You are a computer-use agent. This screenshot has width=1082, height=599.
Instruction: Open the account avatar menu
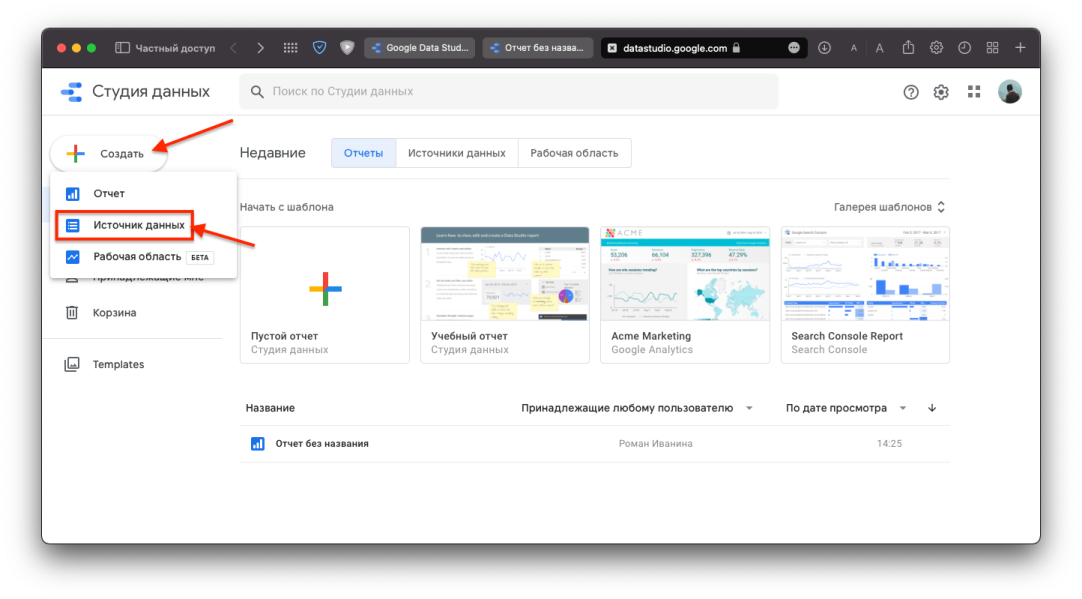pyautogui.click(x=1010, y=92)
